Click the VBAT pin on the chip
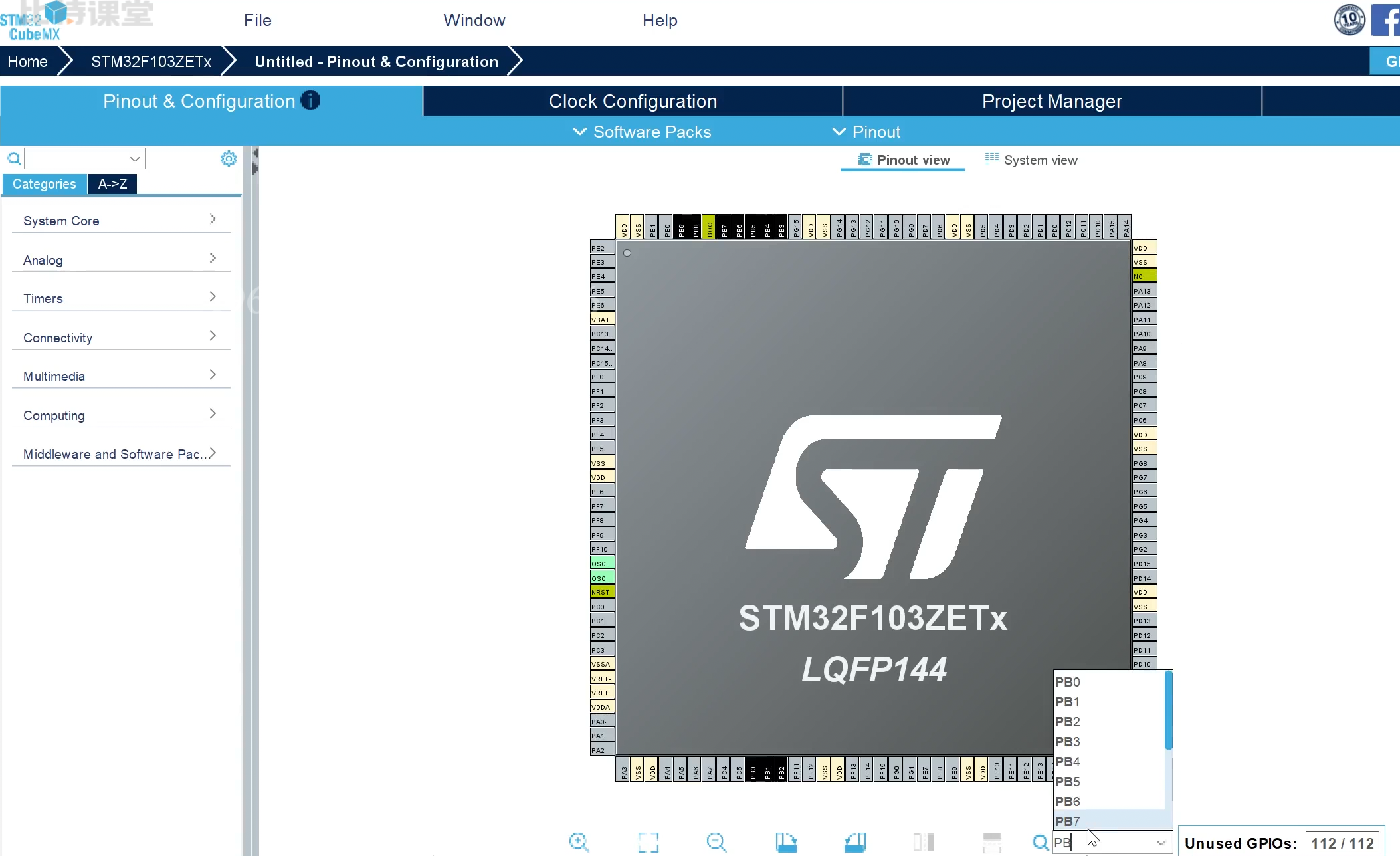Screen dimensions: 1400x856 tap(602, 319)
